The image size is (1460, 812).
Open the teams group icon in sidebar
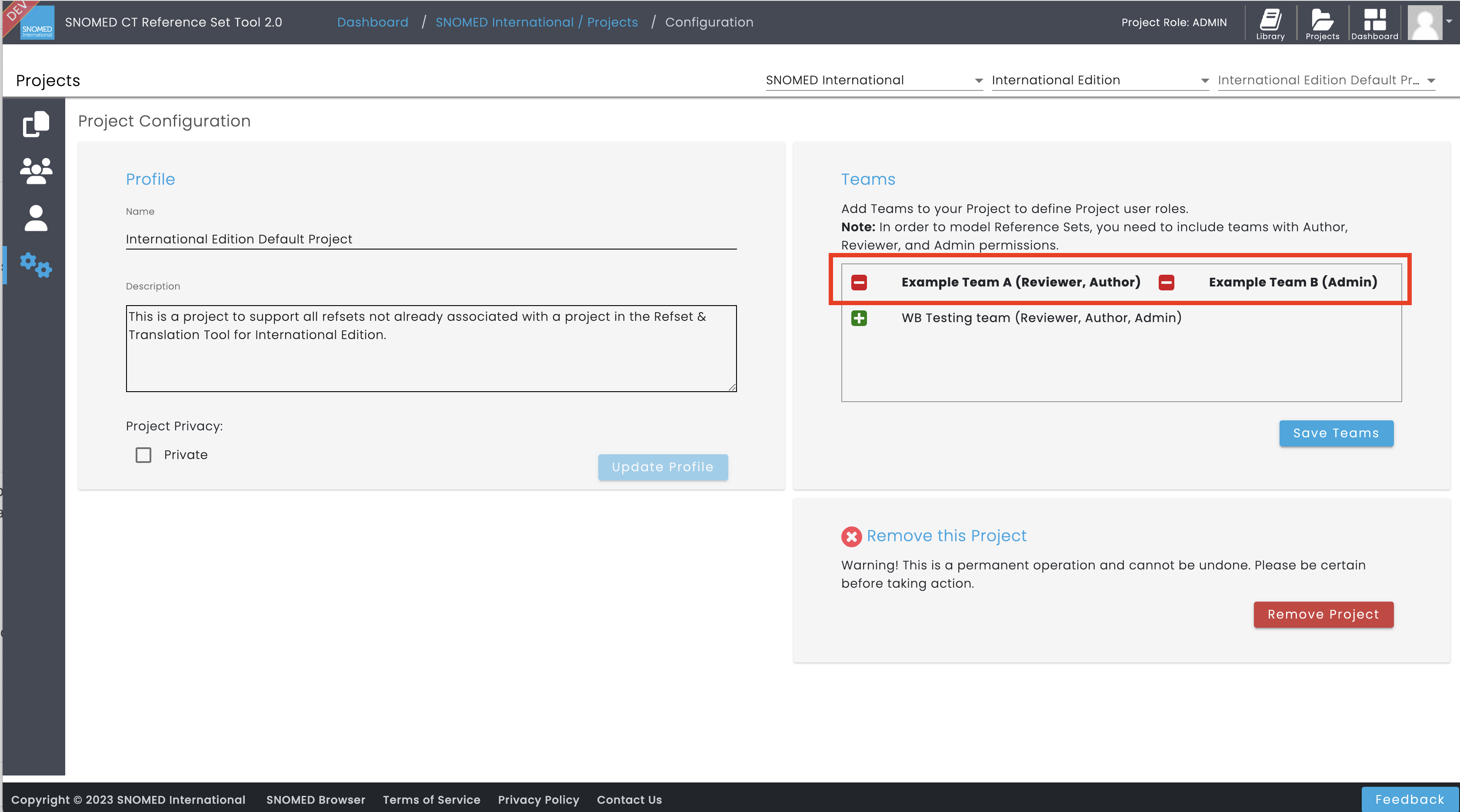point(36,170)
